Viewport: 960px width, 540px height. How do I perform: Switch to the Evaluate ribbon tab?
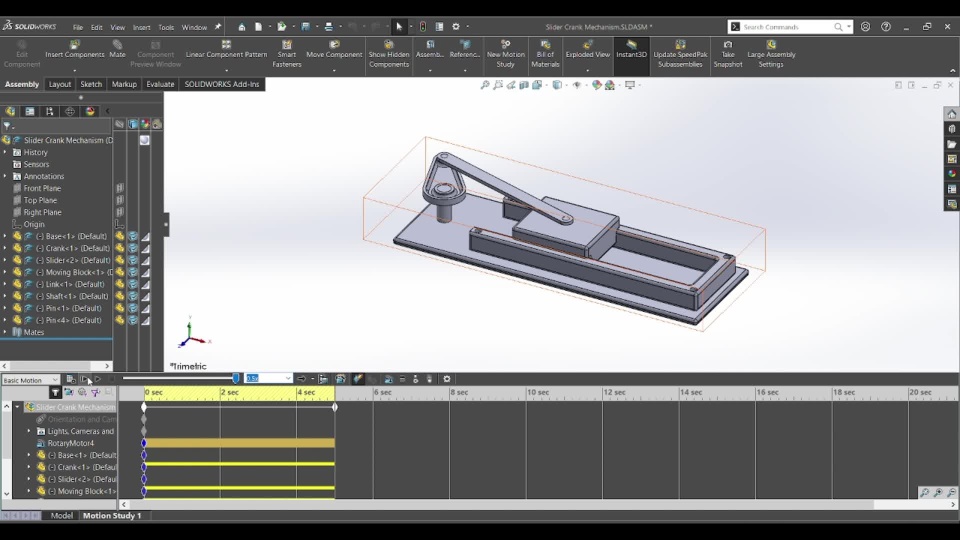(160, 84)
